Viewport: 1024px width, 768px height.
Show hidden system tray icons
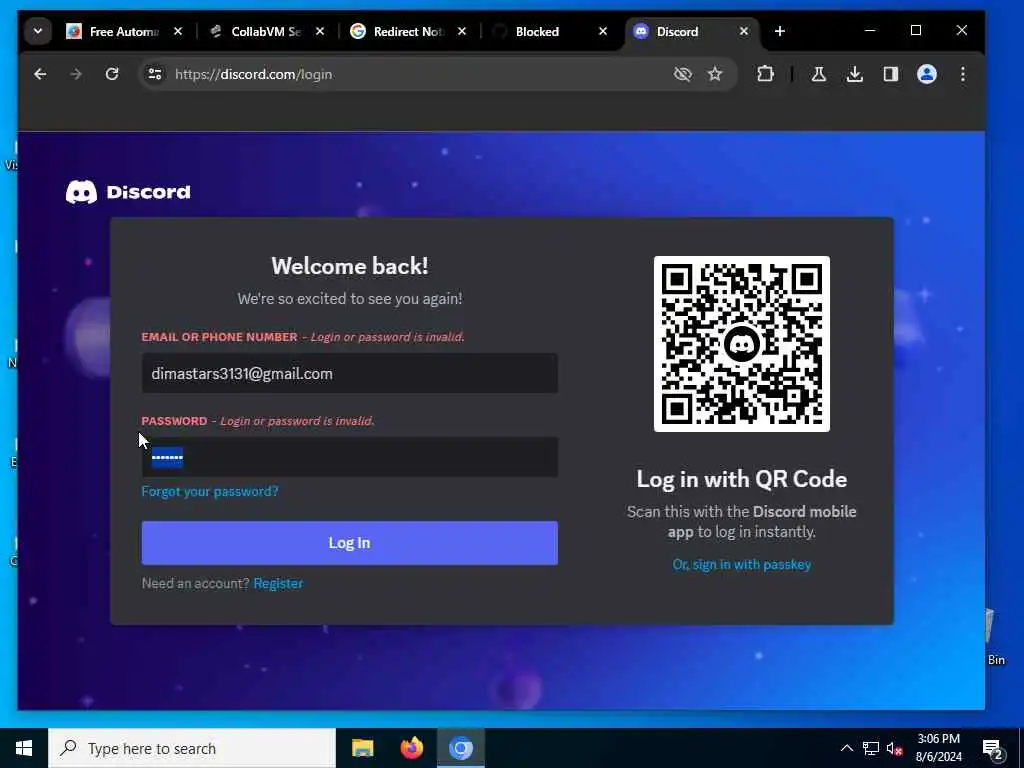coord(846,748)
